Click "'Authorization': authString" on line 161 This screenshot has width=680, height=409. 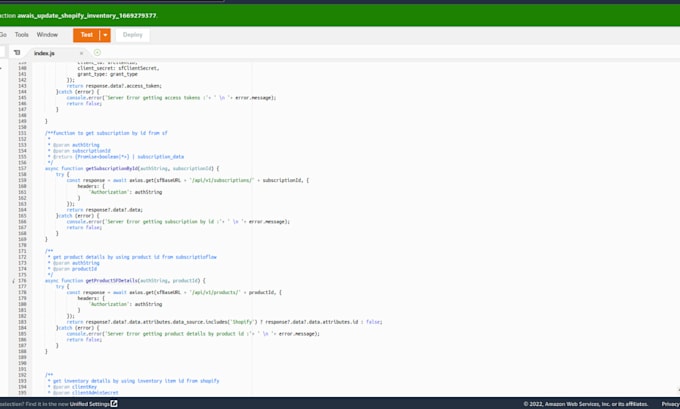coord(125,192)
